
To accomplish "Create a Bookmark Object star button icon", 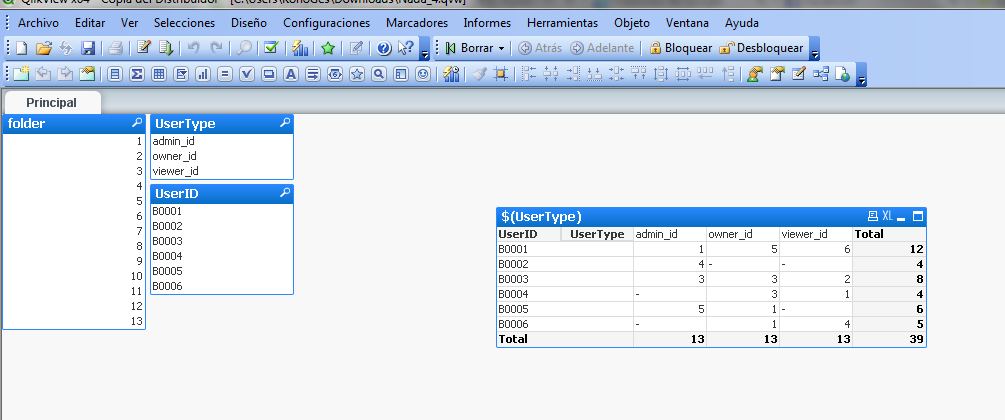I will click(x=357, y=74).
